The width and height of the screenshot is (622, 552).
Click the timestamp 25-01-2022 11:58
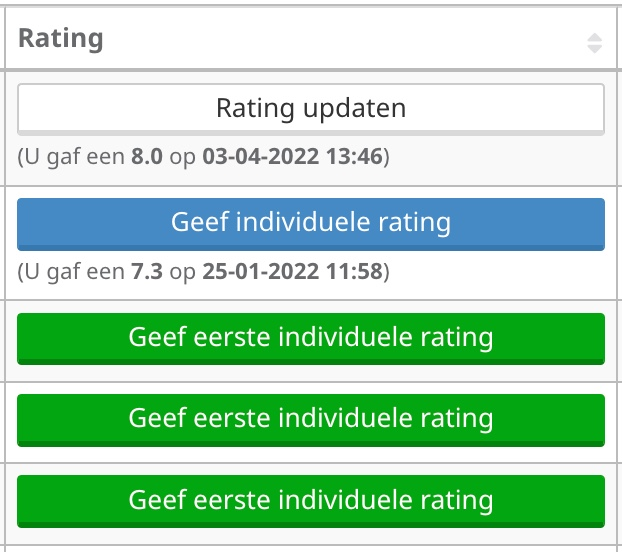[x=293, y=271]
